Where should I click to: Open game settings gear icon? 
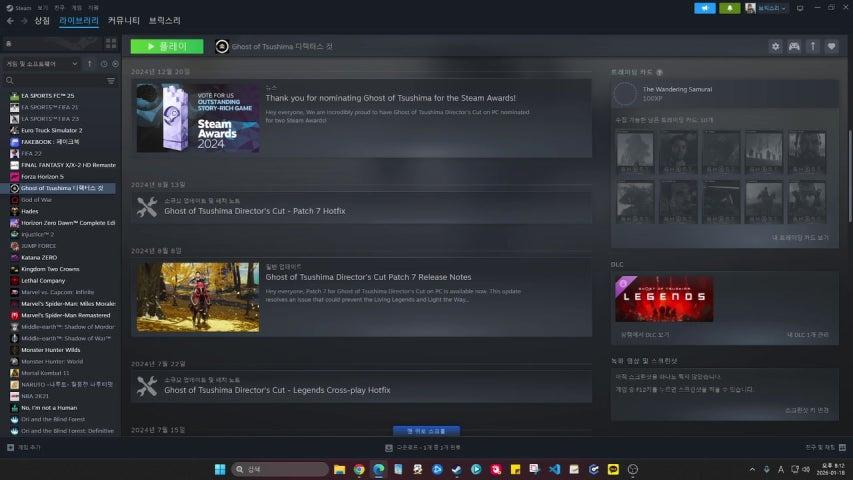point(775,47)
